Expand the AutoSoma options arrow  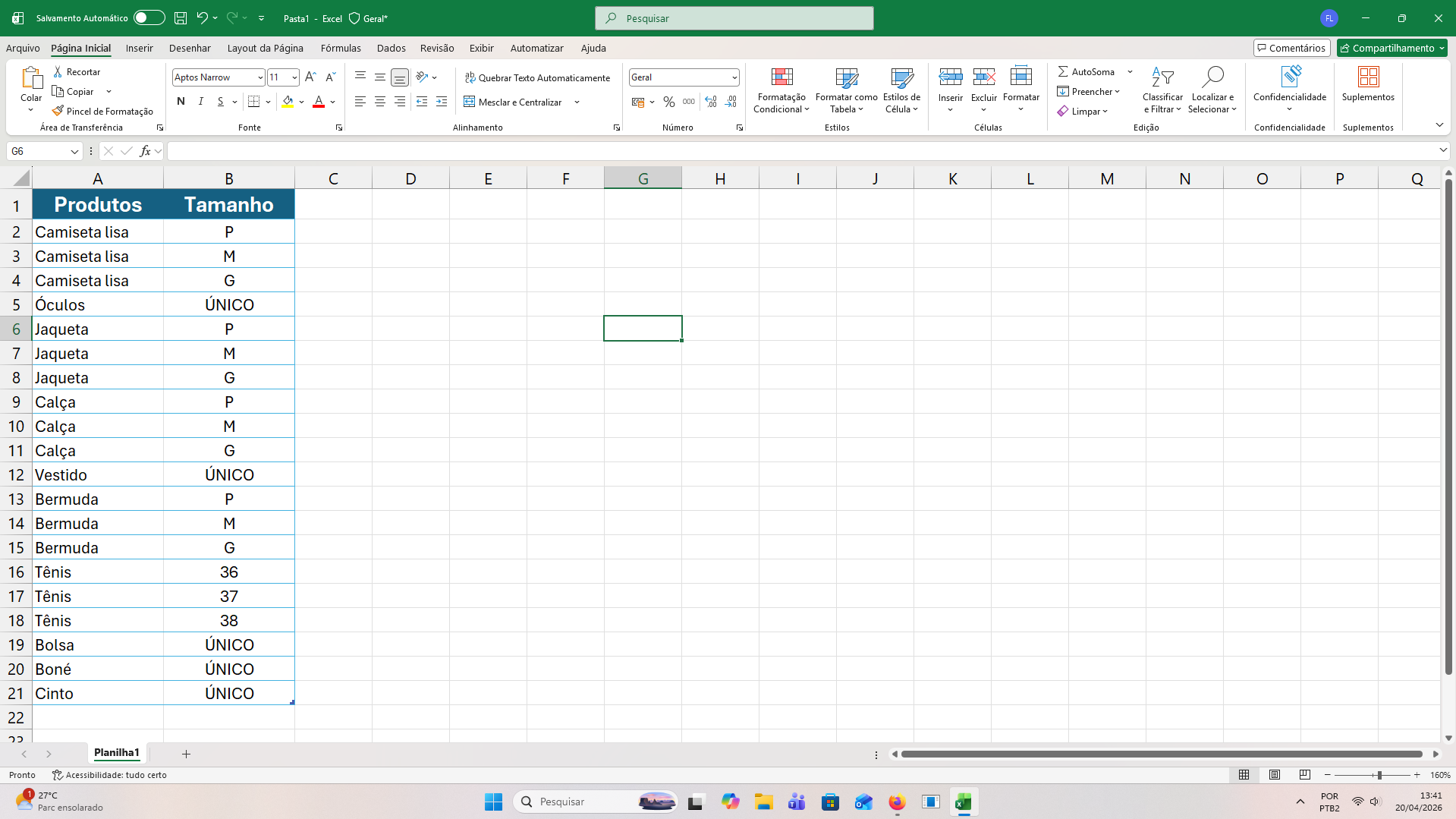[1130, 71]
